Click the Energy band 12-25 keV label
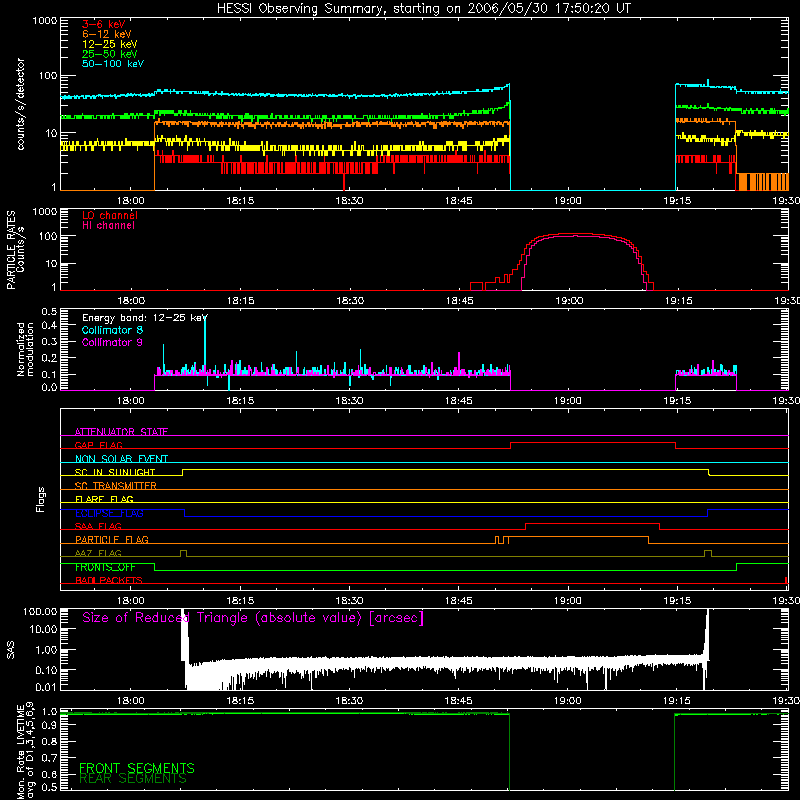800x800 pixels. click(145, 318)
